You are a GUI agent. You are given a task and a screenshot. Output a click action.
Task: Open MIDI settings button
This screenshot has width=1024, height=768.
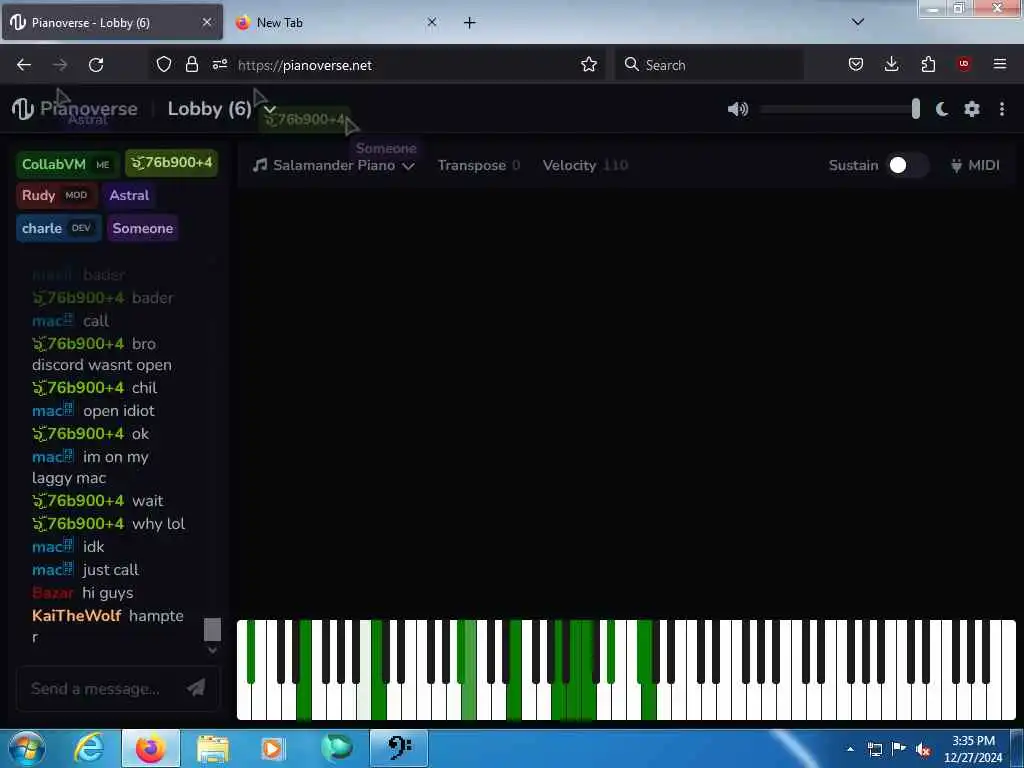(975, 165)
